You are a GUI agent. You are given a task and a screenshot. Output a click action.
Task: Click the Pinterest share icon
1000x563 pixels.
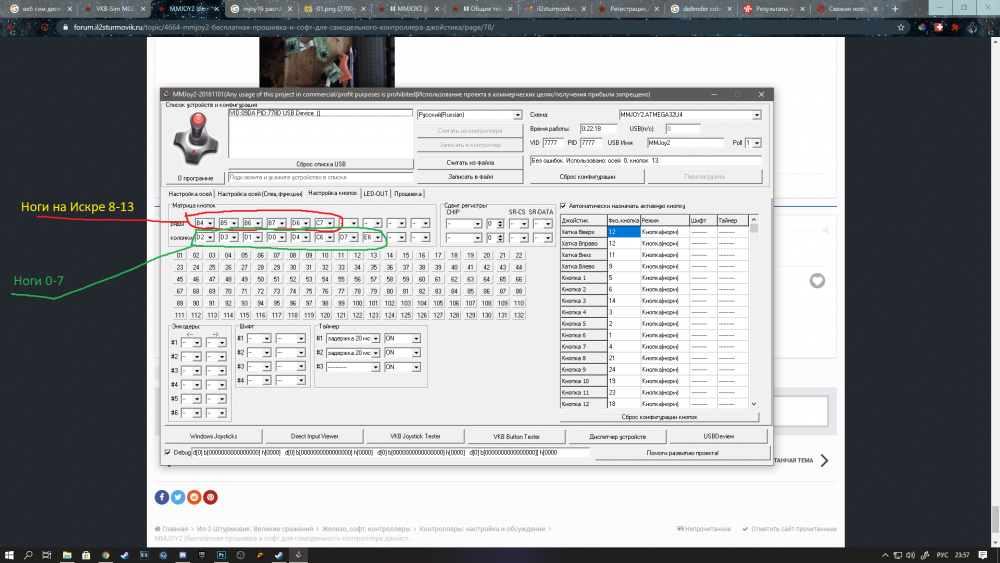(x=210, y=497)
